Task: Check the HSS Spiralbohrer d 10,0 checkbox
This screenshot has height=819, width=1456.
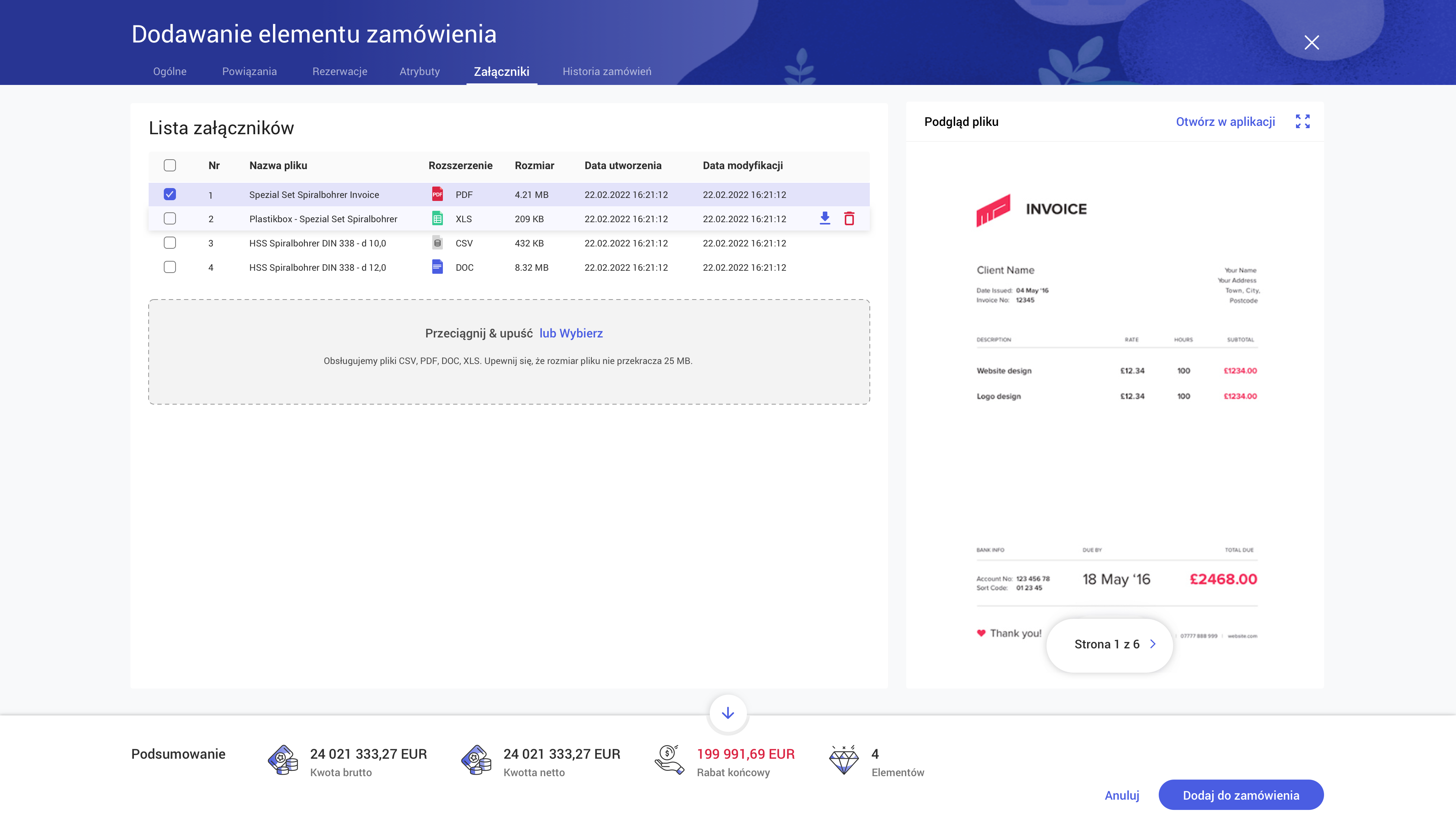Action: [169, 243]
